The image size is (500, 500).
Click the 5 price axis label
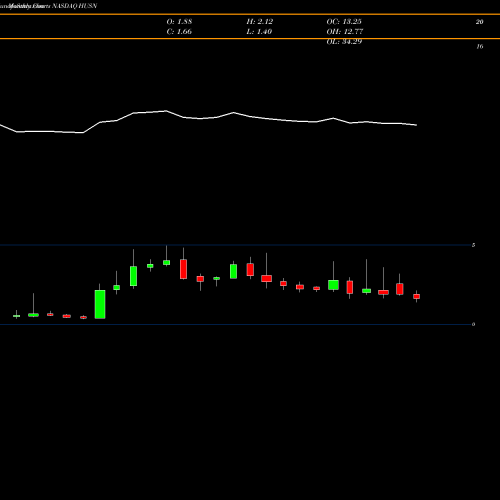[473, 245]
